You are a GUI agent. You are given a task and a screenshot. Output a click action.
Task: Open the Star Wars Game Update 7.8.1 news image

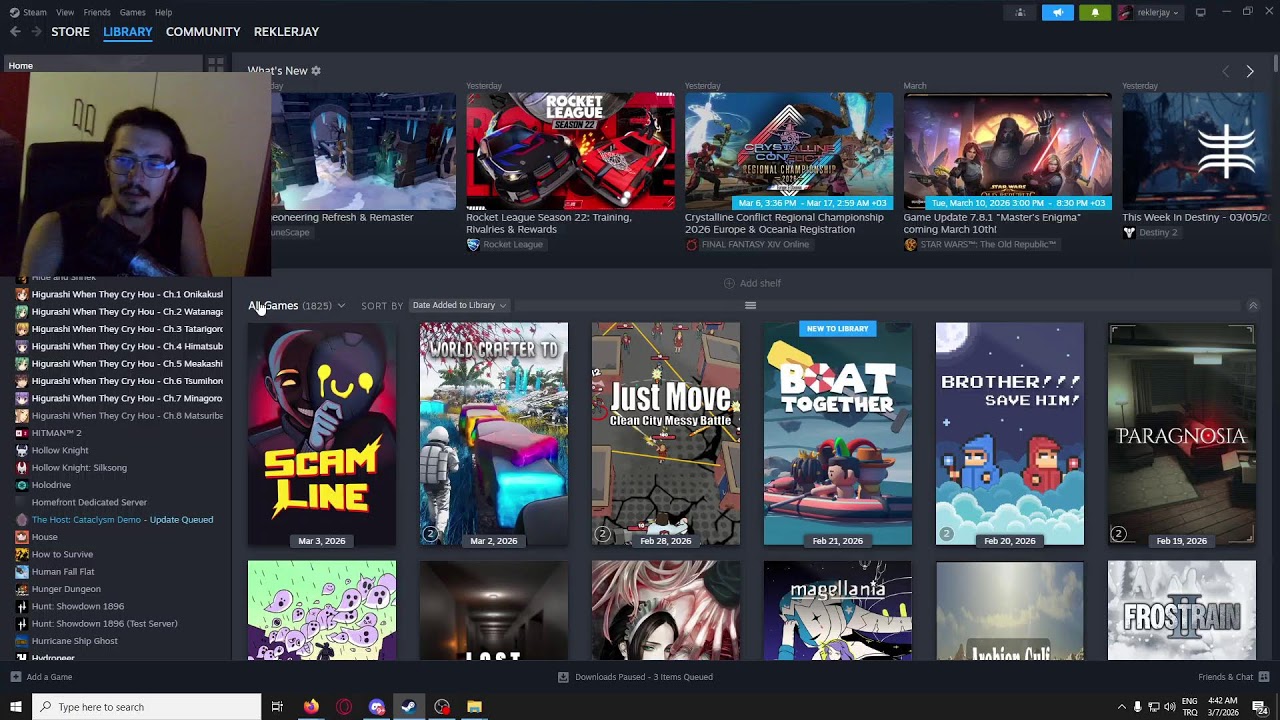click(1008, 151)
